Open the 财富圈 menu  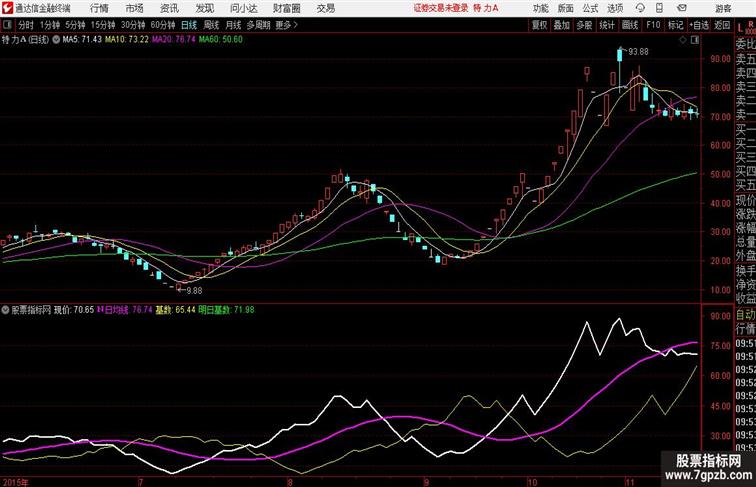pos(286,8)
